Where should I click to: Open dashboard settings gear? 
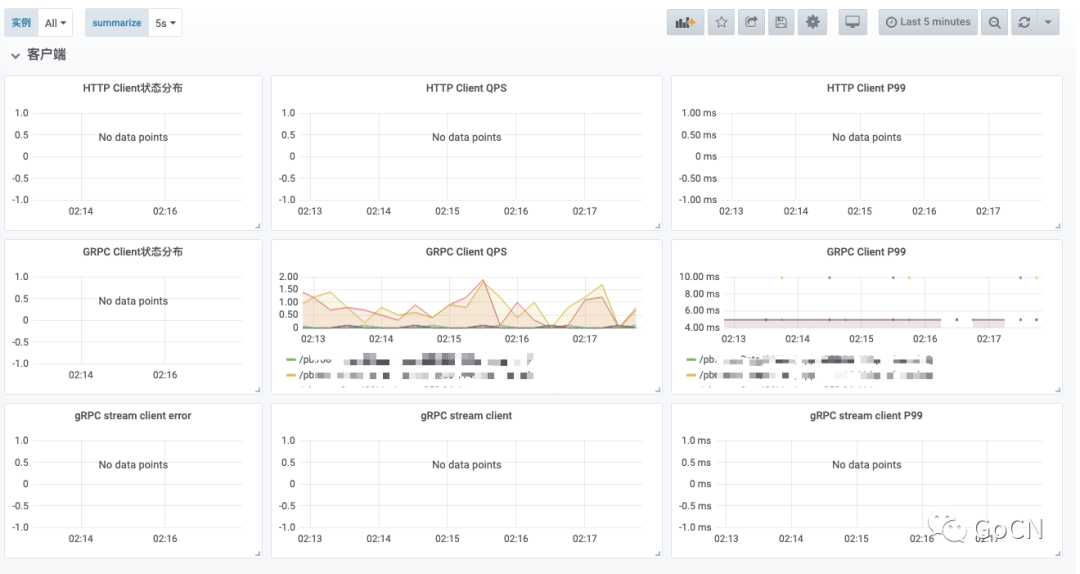tap(813, 22)
